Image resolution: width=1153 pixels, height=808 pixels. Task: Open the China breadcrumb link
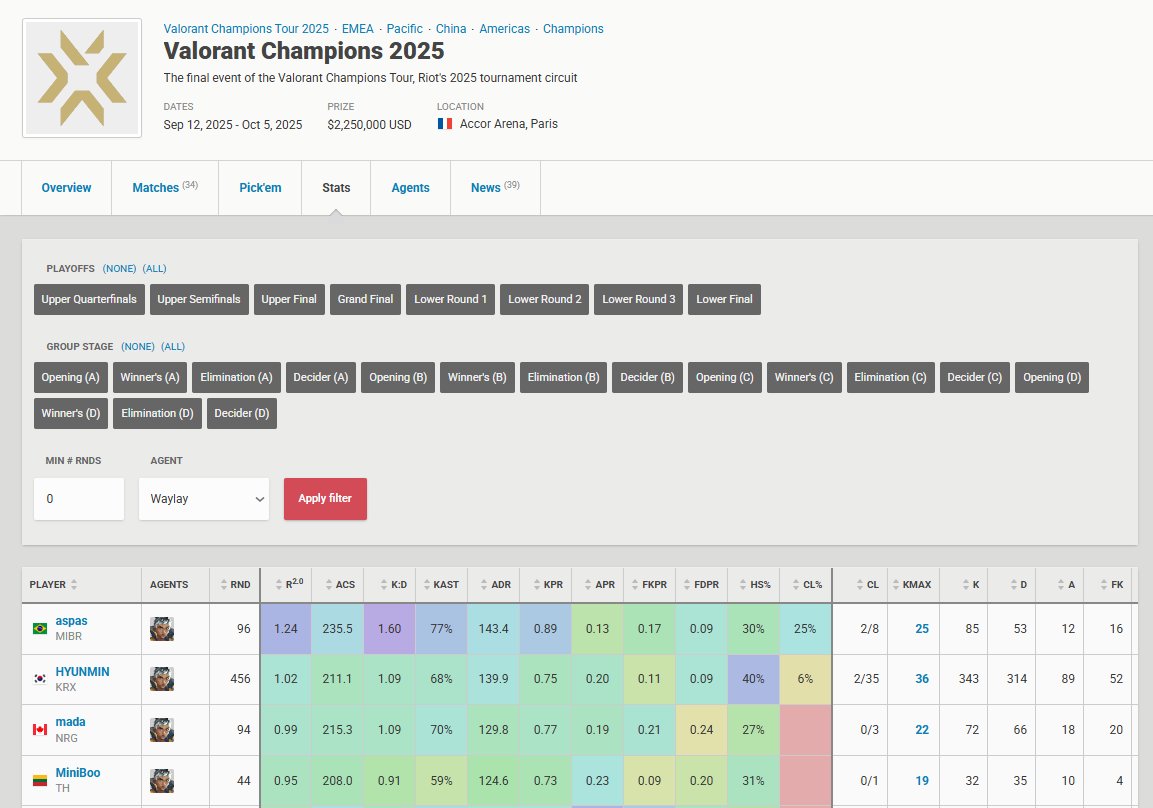click(x=451, y=29)
